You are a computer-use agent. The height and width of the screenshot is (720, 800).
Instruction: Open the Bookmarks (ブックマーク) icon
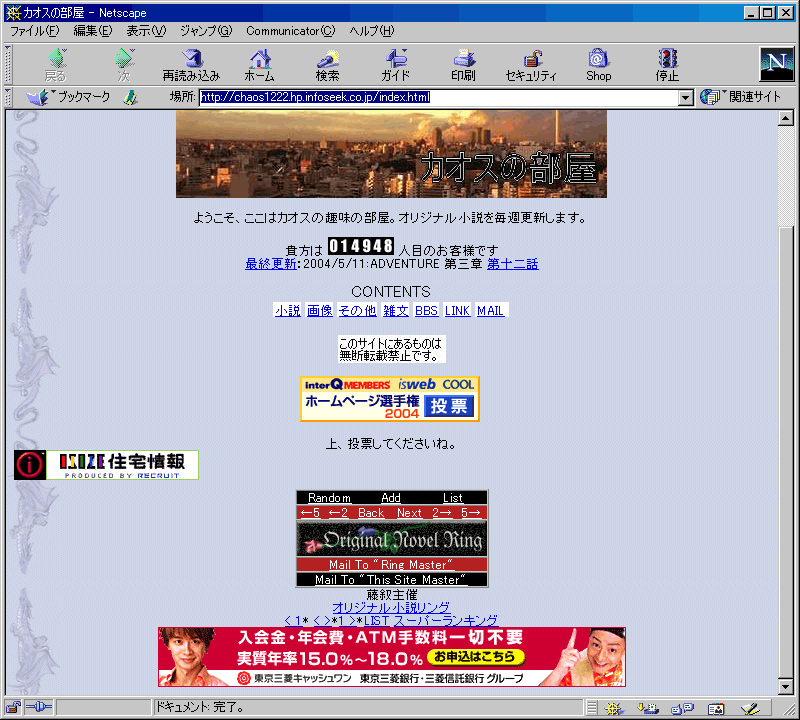[x=68, y=97]
